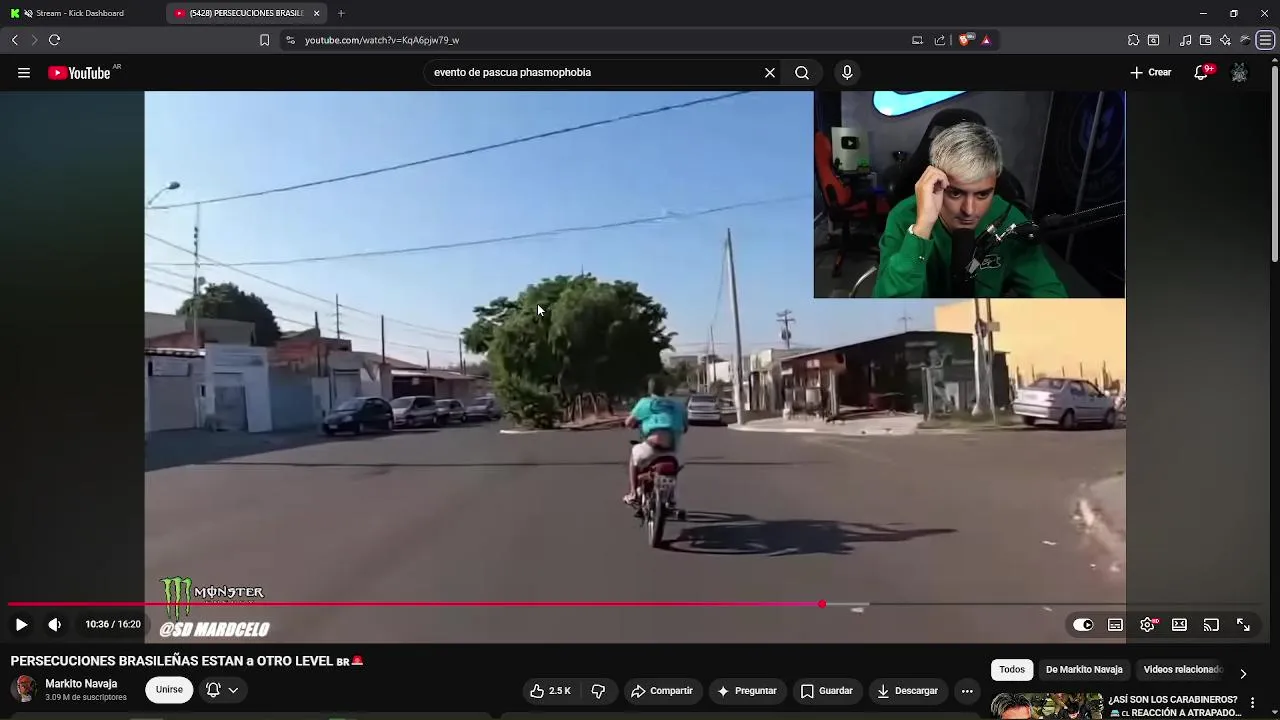Image resolution: width=1280 pixels, height=720 pixels.
Task: Open browser music playlist icon
Action: pos(1185,40)
